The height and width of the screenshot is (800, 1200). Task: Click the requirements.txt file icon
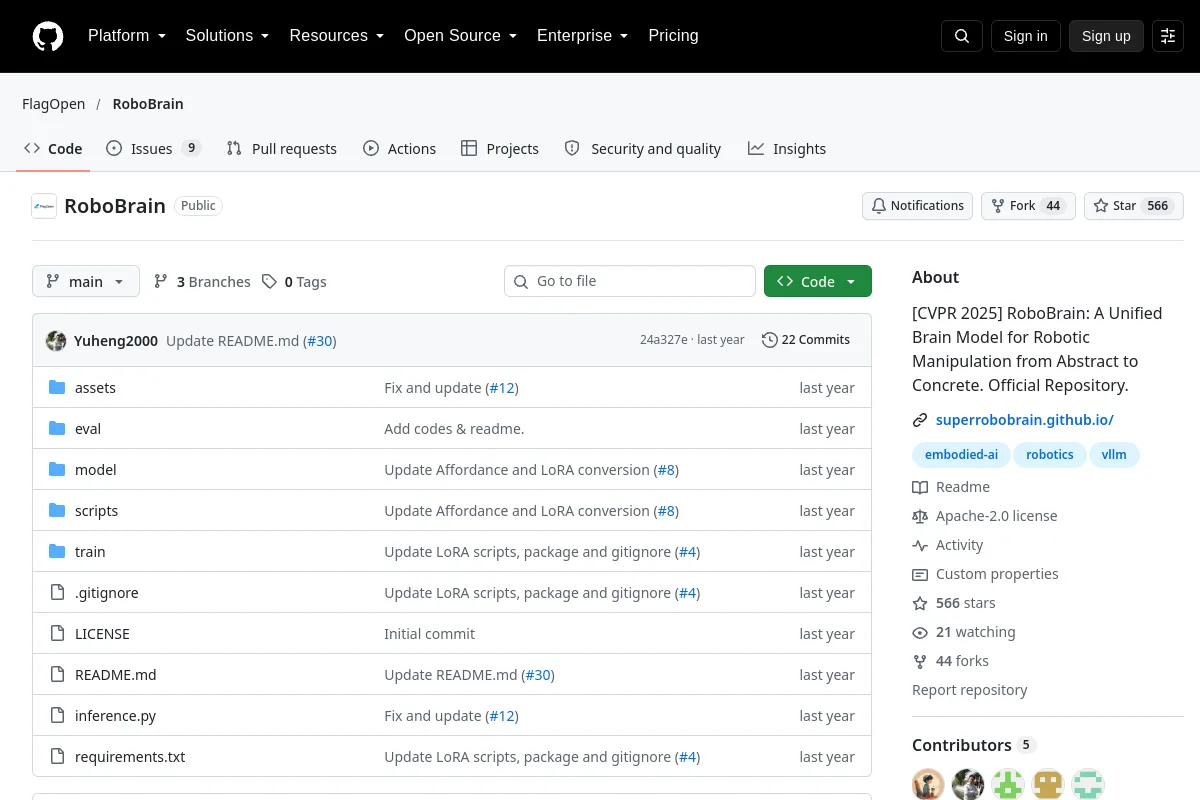pos(57,757)
